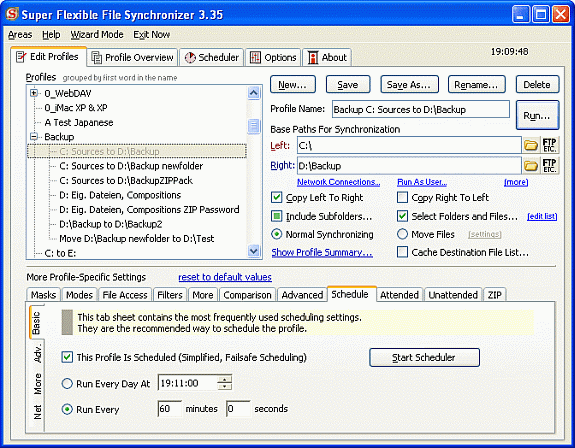Image resolution: width=575 pixels, height=448 pixels.
Task: Select the Run Every Day At option
Action: [x=67, y=384]
